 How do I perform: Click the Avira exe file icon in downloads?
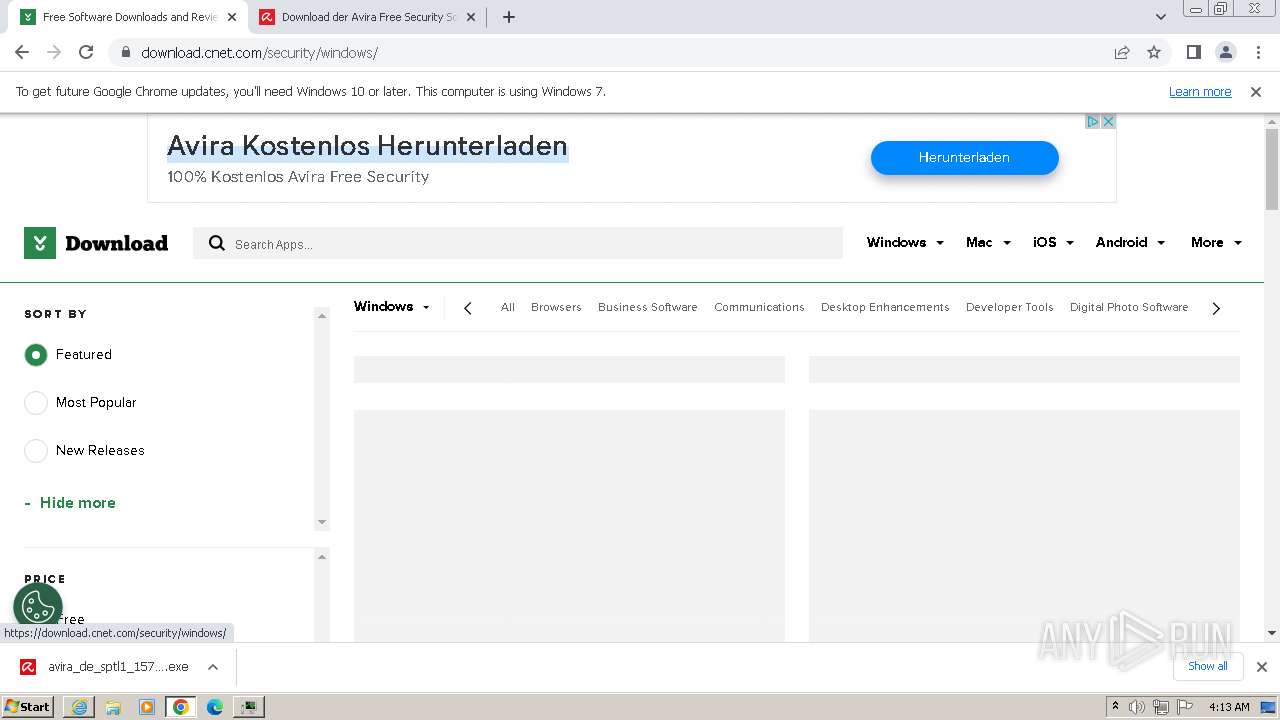coord(28,667)
